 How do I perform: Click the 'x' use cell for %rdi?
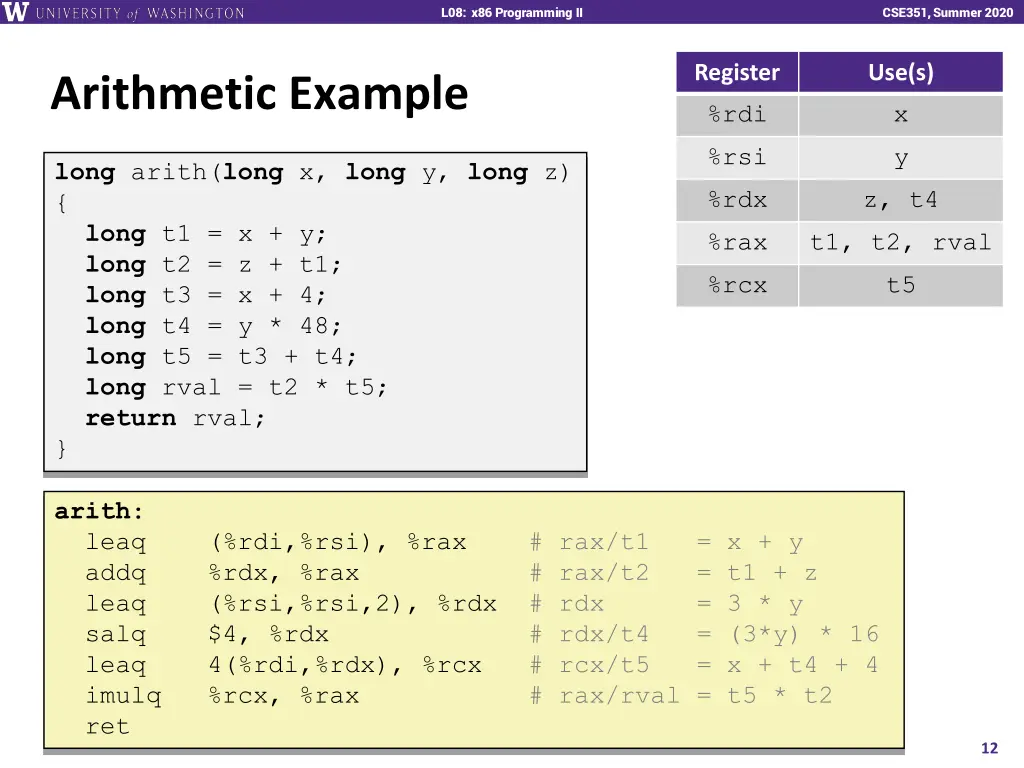tap(901, 115)
